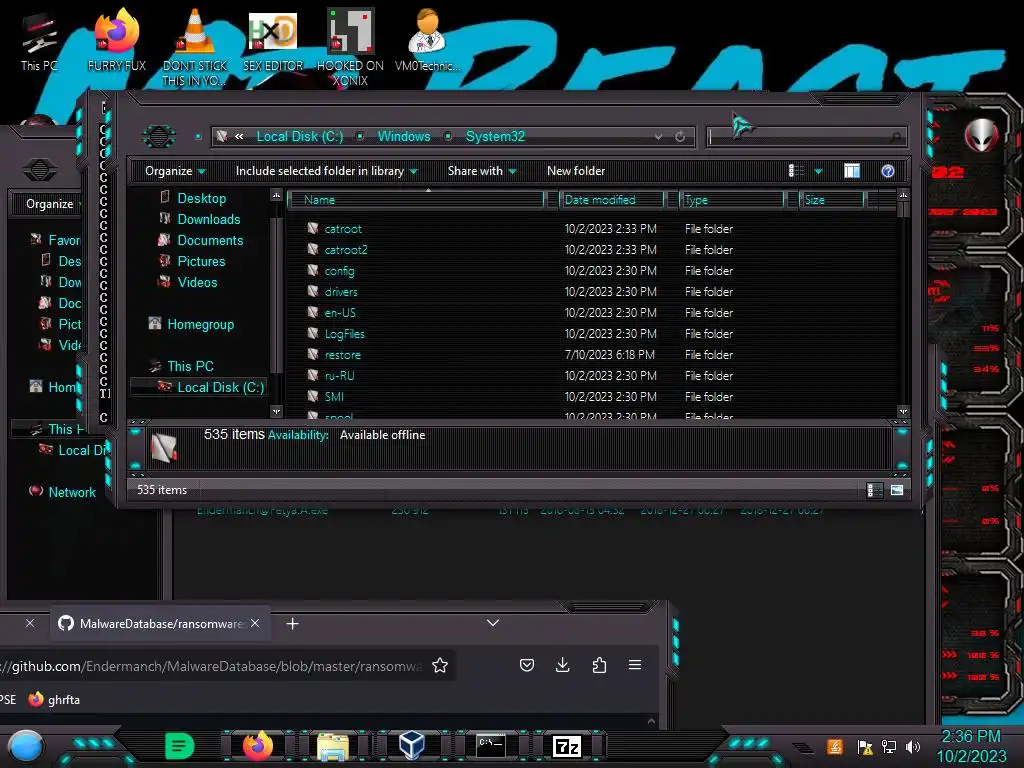Screen dimensions: 1024x768
Task: Click the Action Center flag tray icon
Action: coord(865,746)
